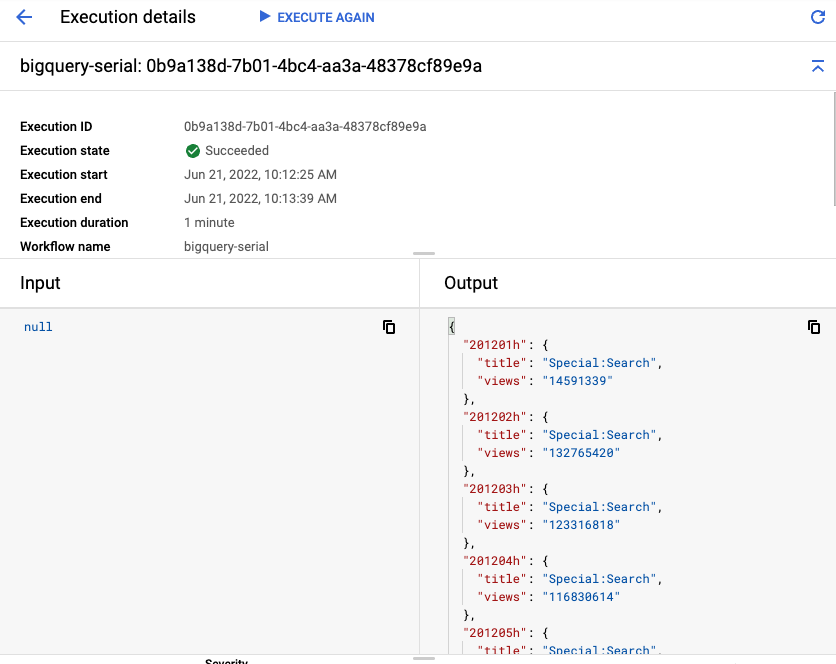The width and height of the screenshot is (836, 664).
Task: Copy the Input value to clipboard
Action: [x=389, y=327]
